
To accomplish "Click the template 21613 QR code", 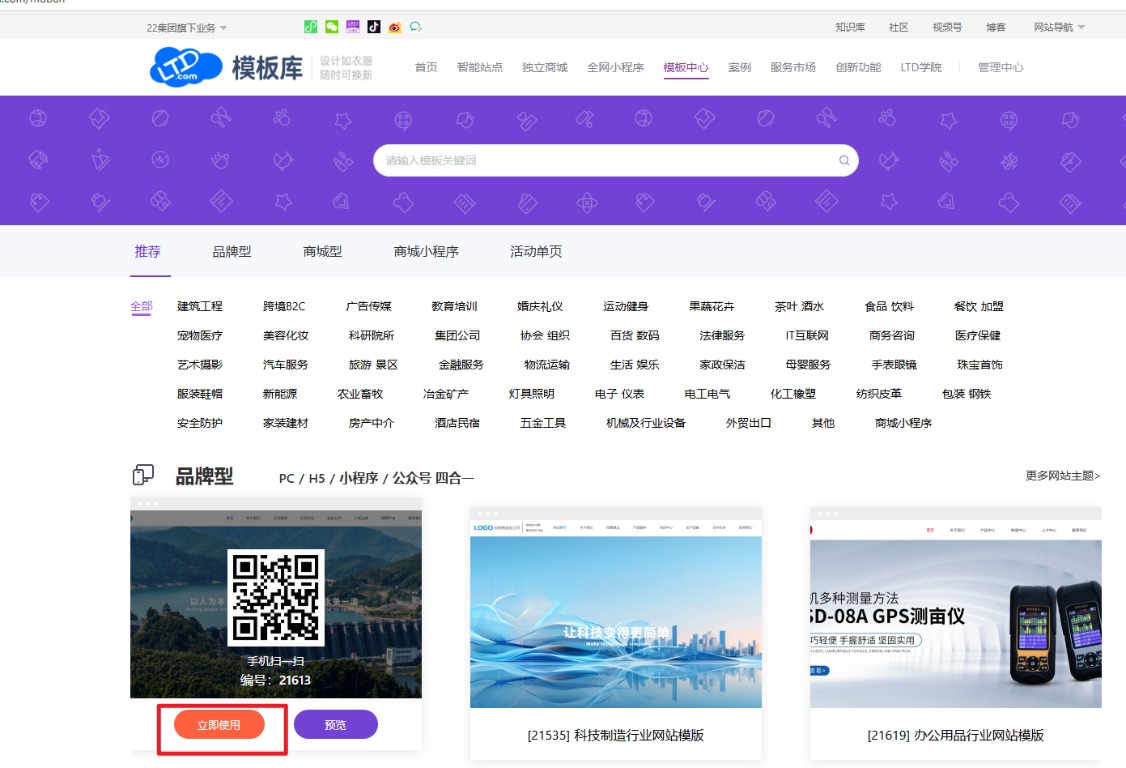I will click(276, 598).
